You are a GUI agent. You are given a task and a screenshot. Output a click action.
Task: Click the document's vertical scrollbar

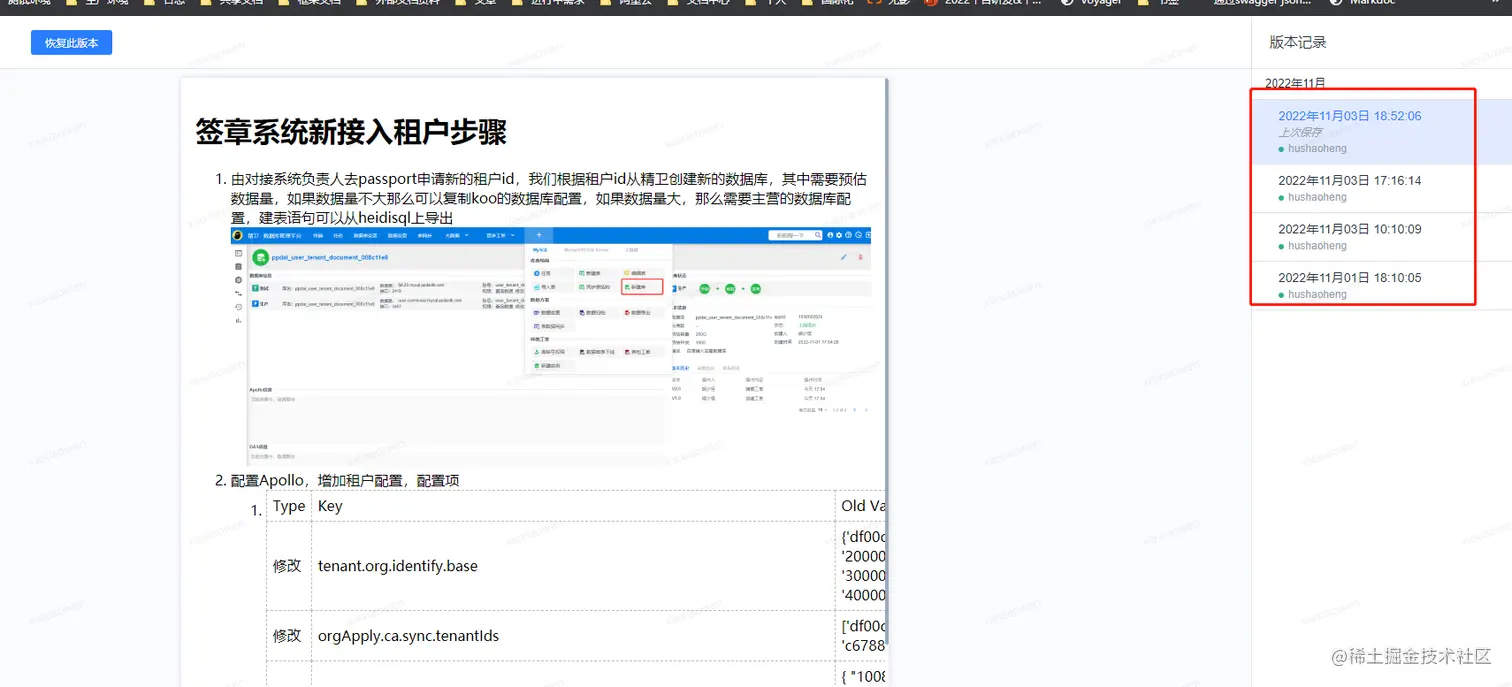point(887,360)
